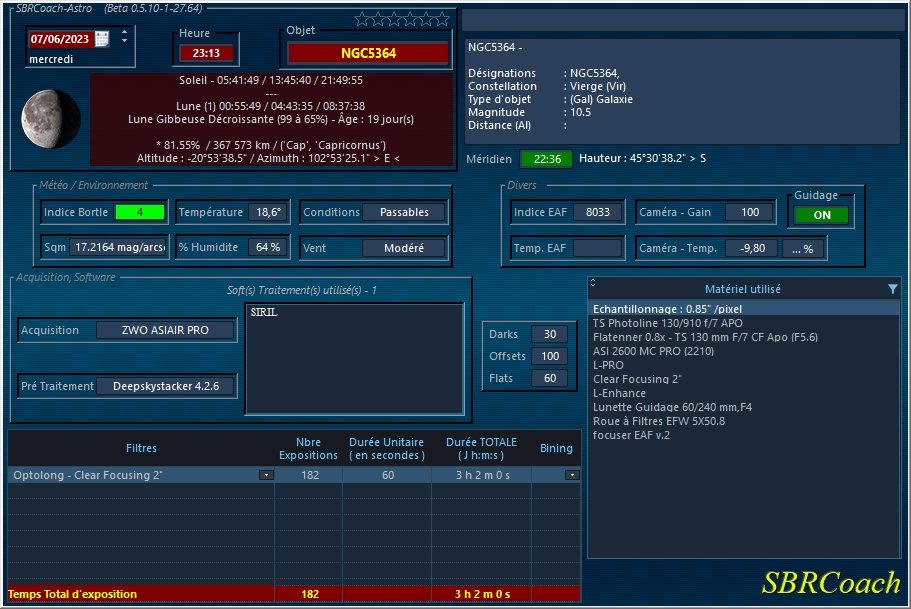Click the NGC5364 object name field
The image size is (911, 609).
(368, 53)
